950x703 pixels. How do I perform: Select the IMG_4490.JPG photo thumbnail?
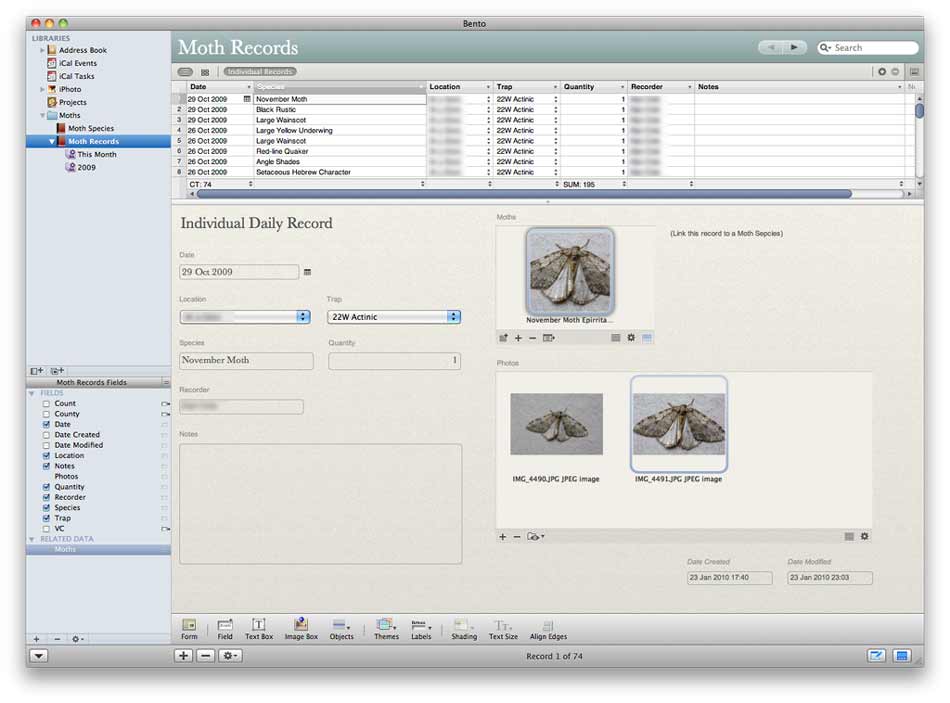pyautogui.click(x=556, y=424)
